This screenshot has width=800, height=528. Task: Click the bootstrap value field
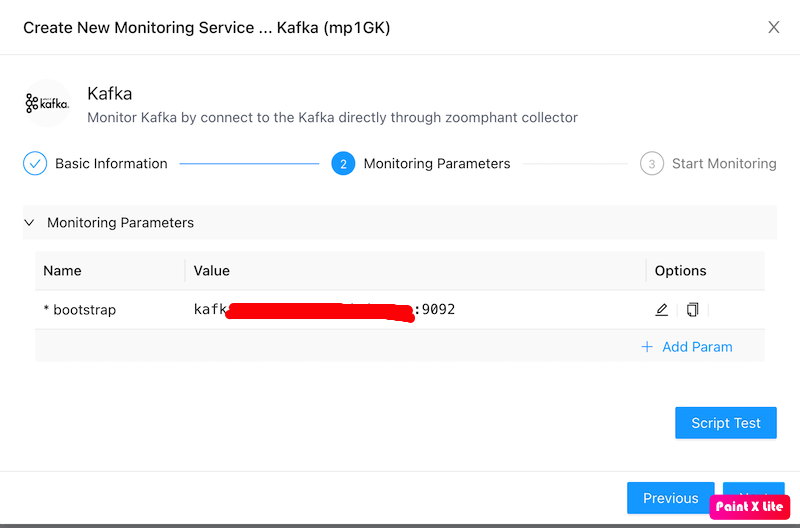324,310
